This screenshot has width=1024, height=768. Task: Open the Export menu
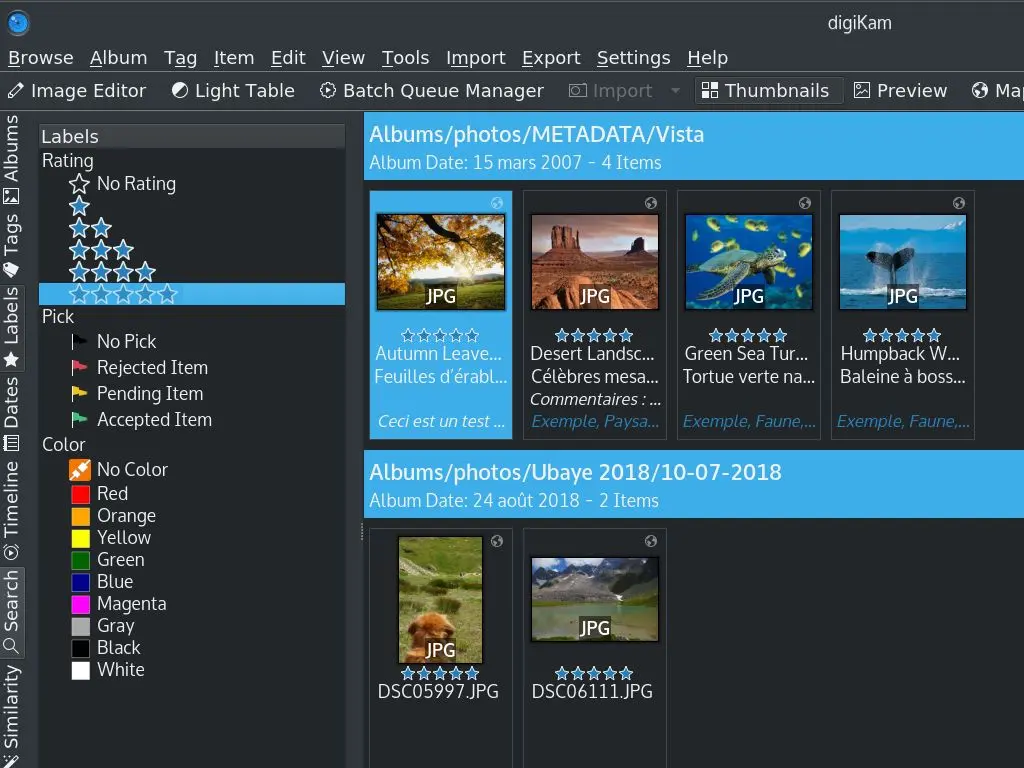click(550, 57)
